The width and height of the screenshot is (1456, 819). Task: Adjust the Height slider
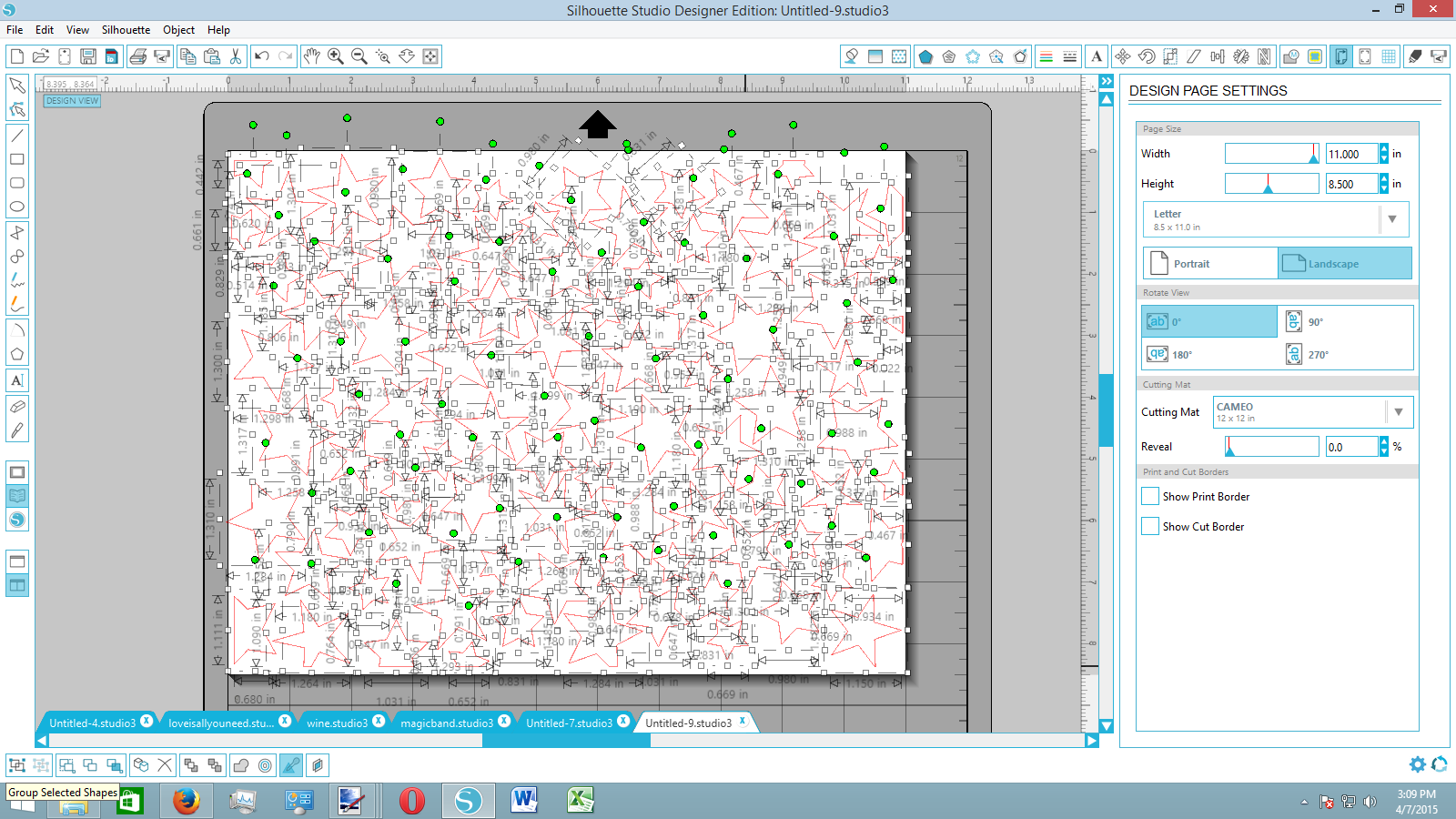point(1271,184)
